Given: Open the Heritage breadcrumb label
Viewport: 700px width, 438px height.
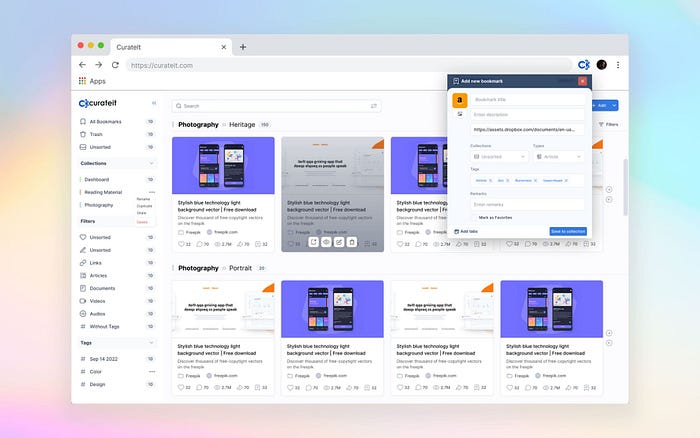Looking at the screenshot, I should tap(242, 125).
